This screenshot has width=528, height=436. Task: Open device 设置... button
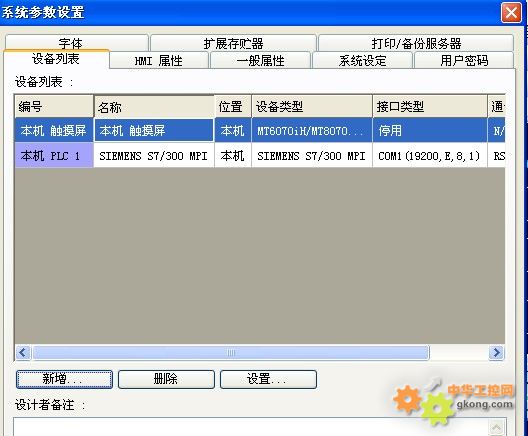(x=268, y=379)
